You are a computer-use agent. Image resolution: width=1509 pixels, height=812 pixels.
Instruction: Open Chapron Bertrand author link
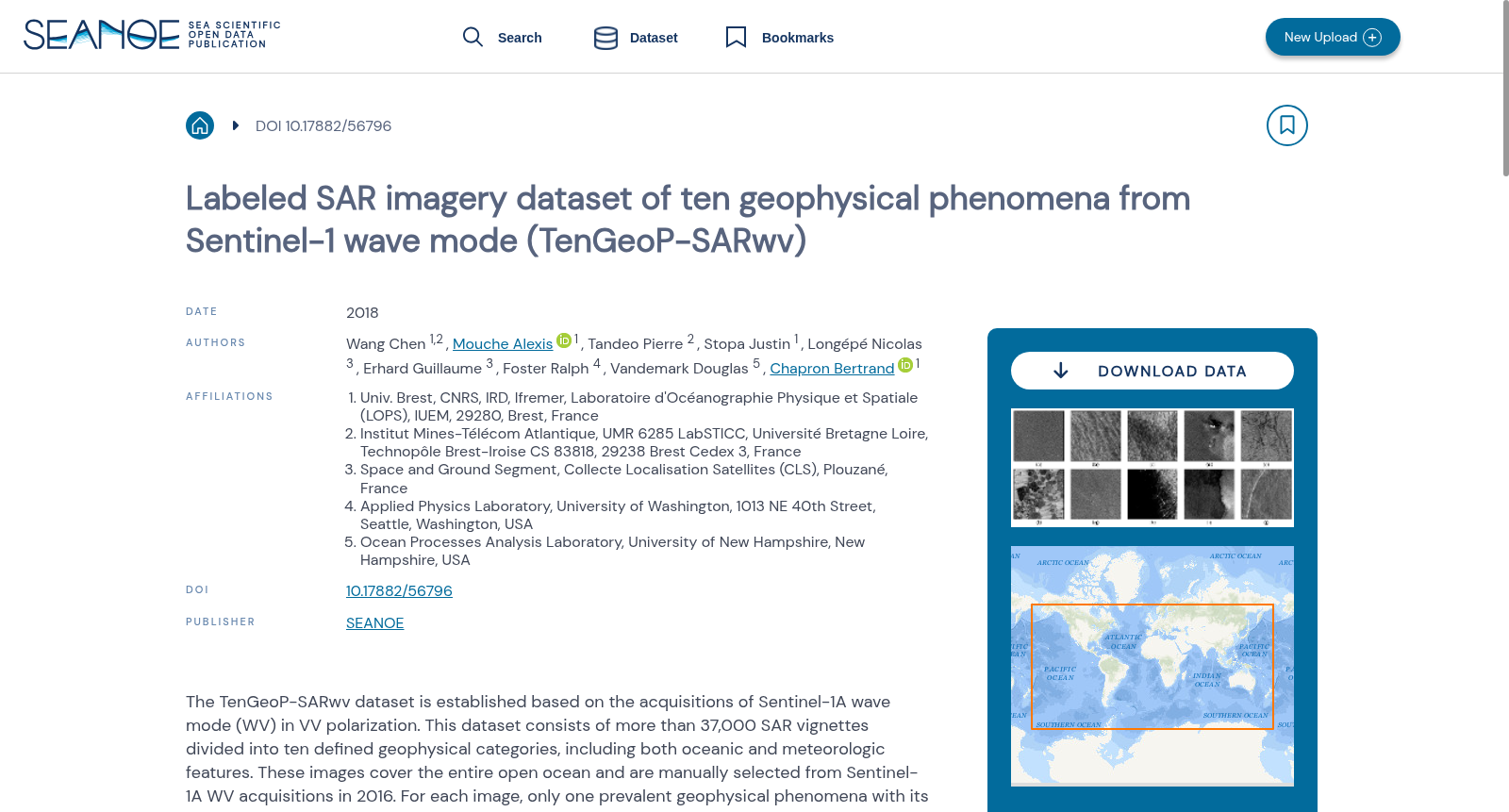832,369
